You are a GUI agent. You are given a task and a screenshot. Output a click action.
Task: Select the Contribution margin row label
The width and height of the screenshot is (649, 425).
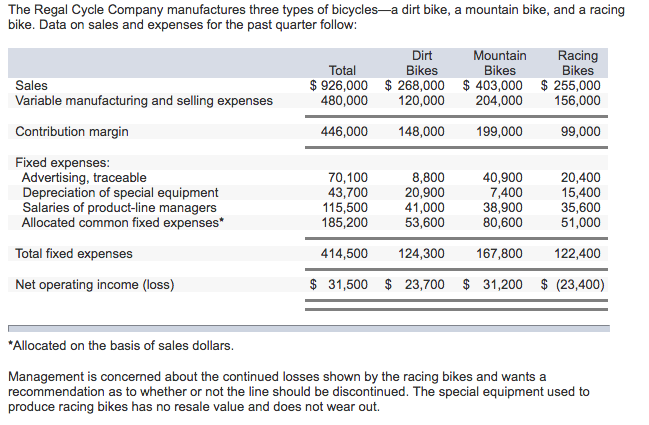(72, 132)
